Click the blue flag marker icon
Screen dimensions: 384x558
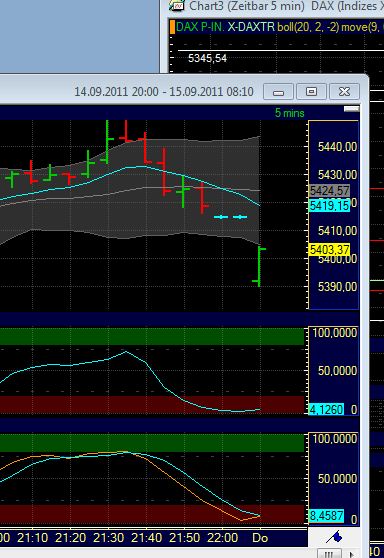pyautogui.click(x=334, y=537)
